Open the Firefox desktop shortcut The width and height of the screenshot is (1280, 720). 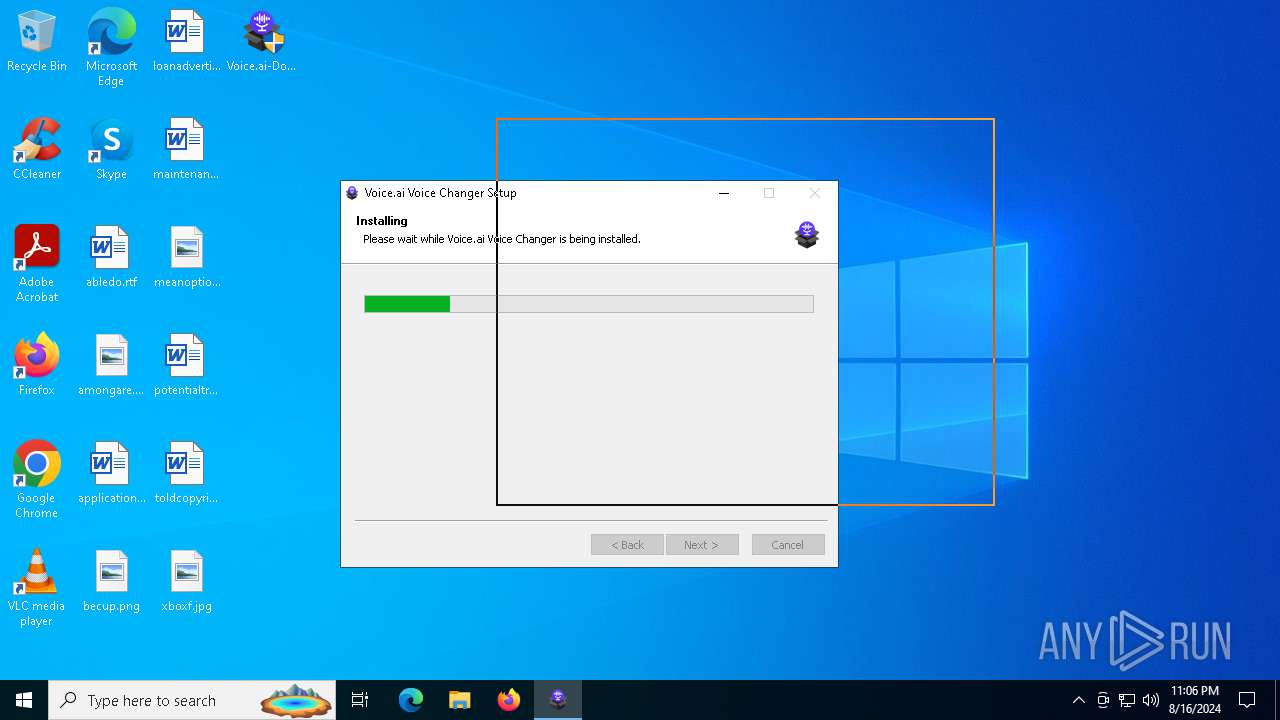tap(37, 366)
